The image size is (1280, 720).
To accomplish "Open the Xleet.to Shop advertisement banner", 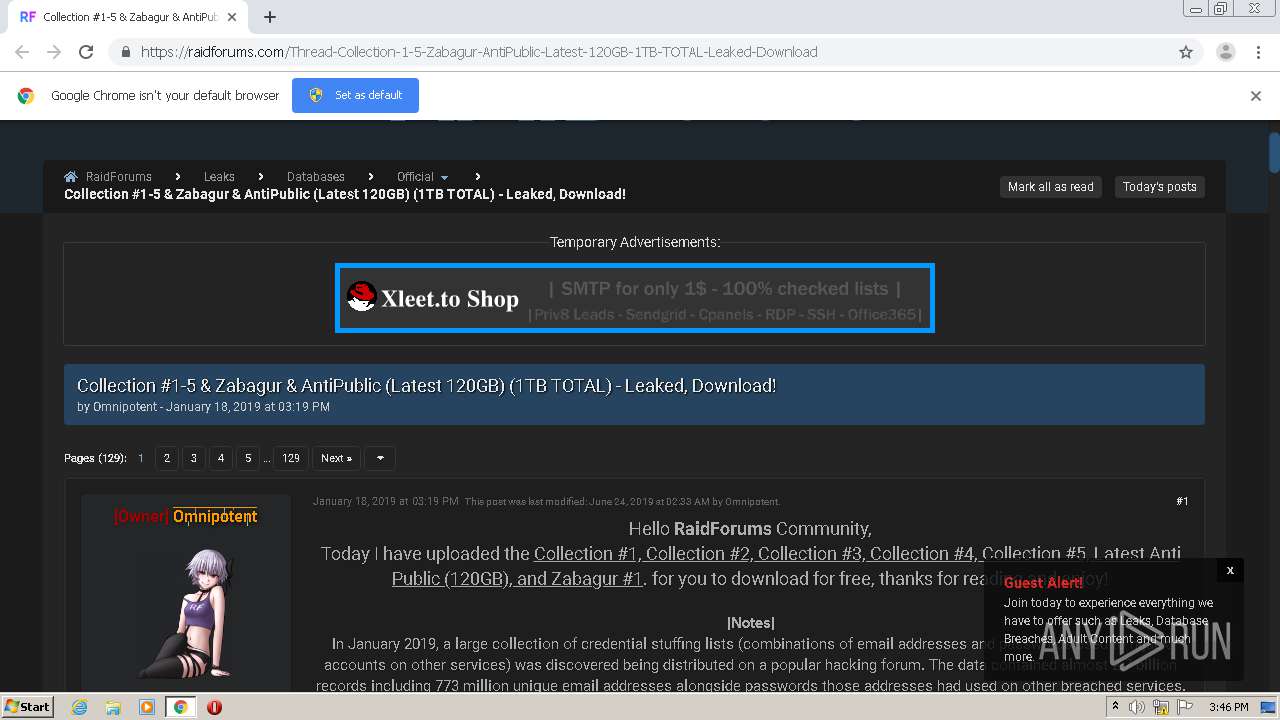I will (635, 298).
